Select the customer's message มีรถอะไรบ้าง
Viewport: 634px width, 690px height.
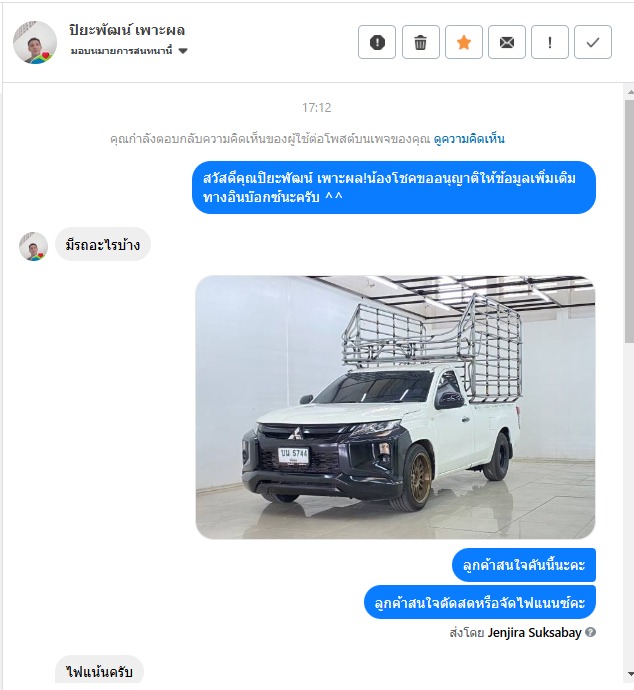103,244
